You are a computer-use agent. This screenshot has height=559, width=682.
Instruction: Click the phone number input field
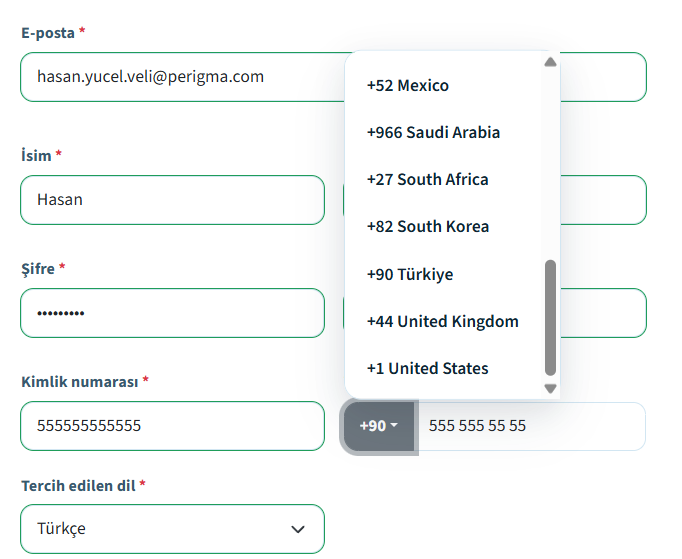[x=530, y=426]
